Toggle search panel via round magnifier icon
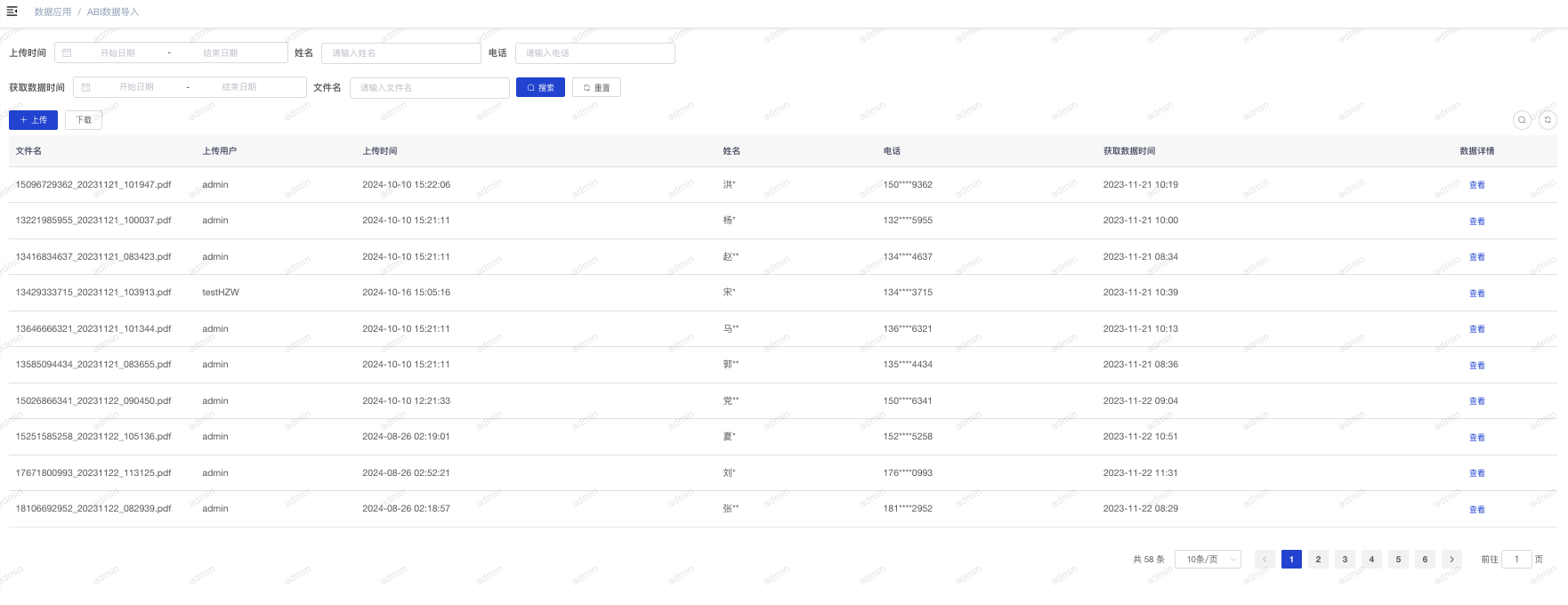The height and width of the screenshot is (605, 1568). click(1522, 120)
